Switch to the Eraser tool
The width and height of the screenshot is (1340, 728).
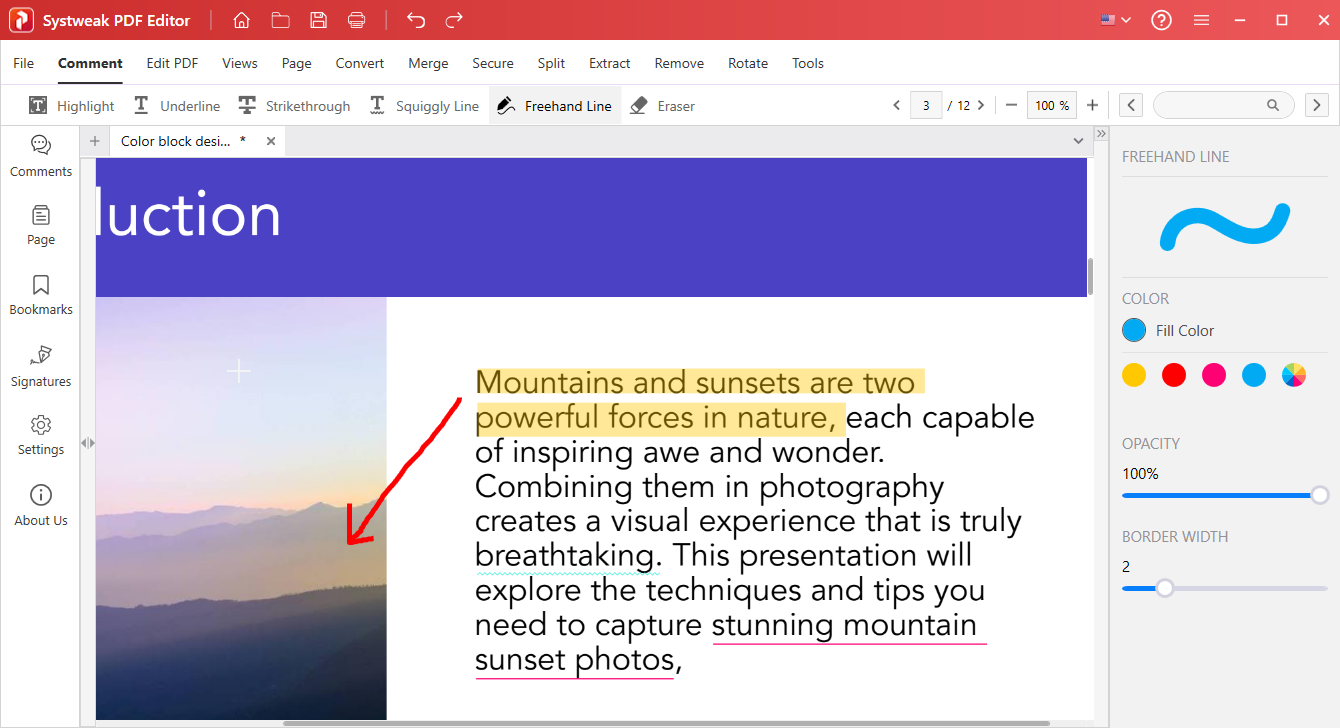661,105
